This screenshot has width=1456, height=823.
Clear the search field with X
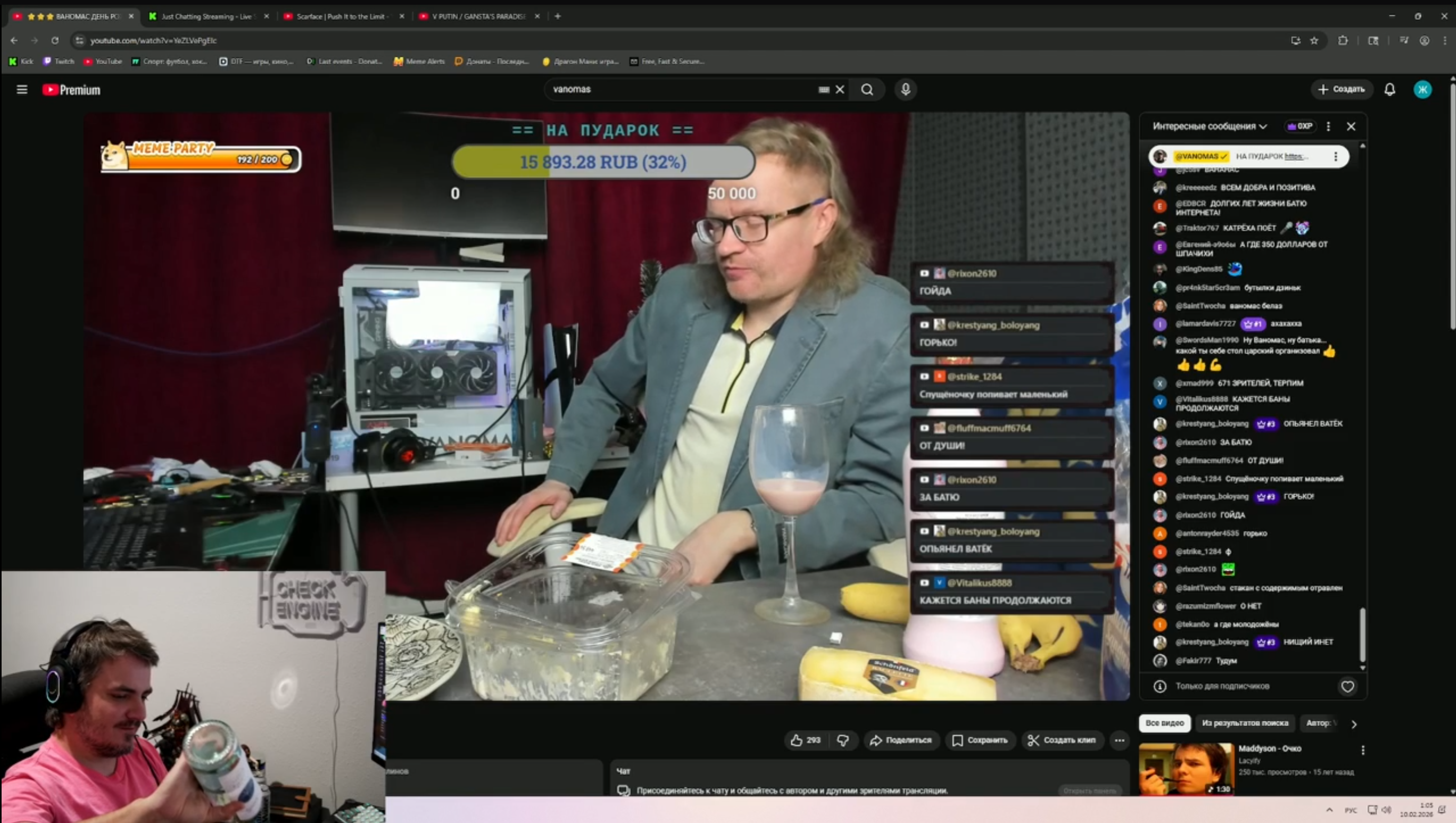point(841,90)
